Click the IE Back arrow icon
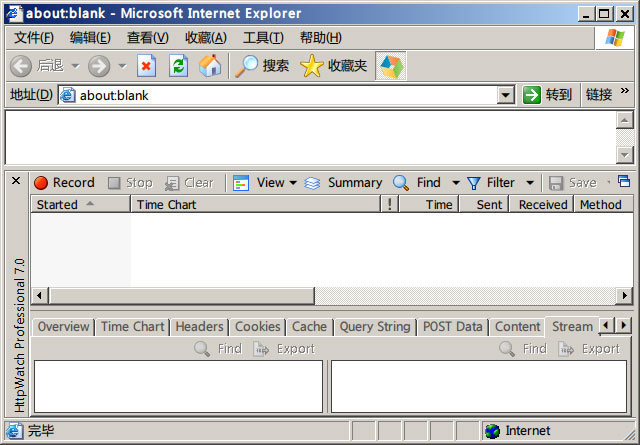This screenshot has height=445, width=640. (x=21, y=66)
